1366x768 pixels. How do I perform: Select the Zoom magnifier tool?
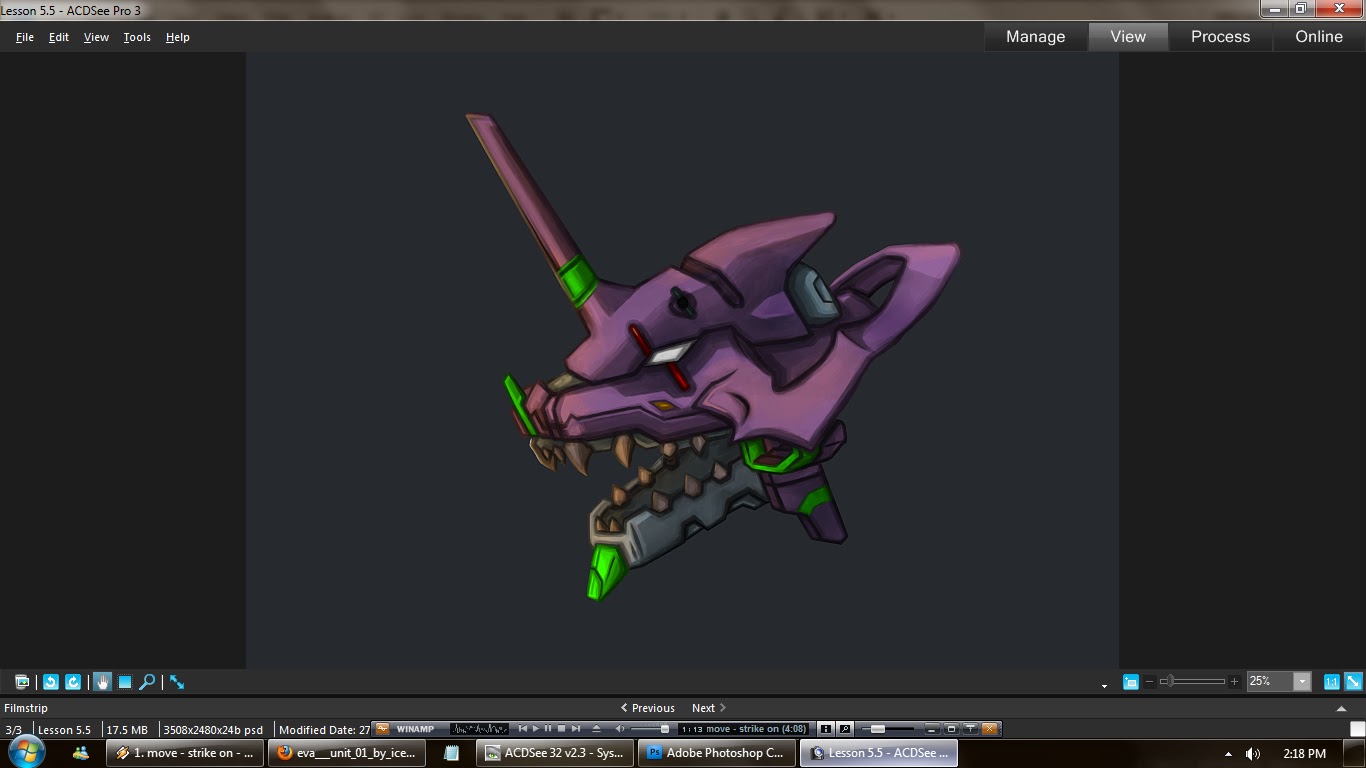coord(147,682)
